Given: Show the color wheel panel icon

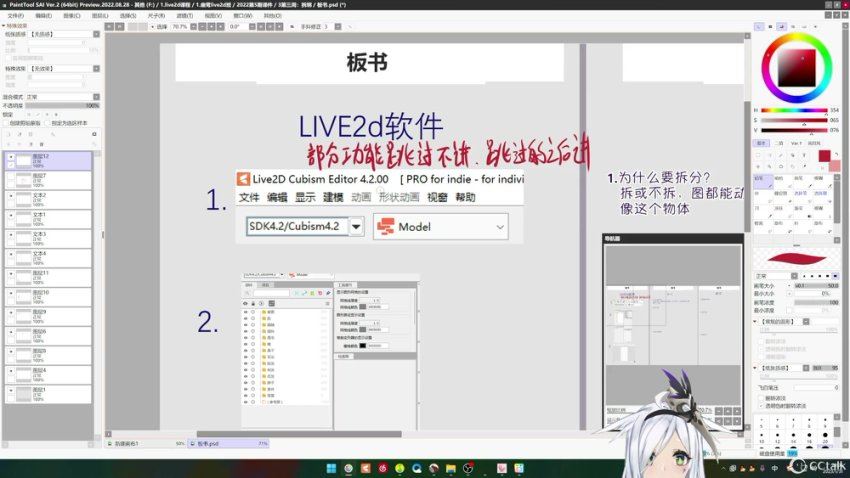Looking at the screenshot, I should (x=758, y=26).
